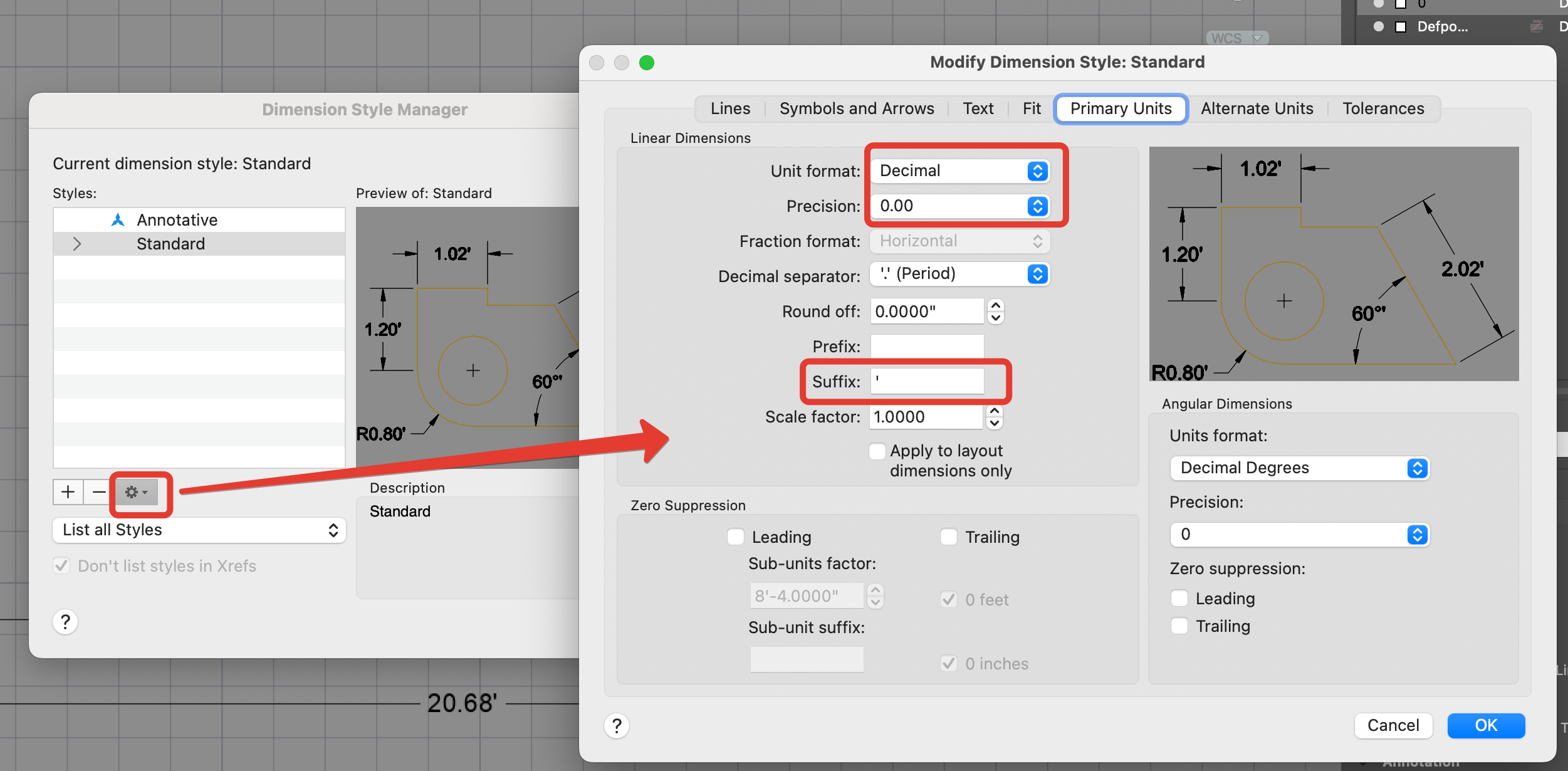Click Cancel to discard changes
This screenshot has width=1568, height=771.
pyautogui.click(x=1393, y=725)
